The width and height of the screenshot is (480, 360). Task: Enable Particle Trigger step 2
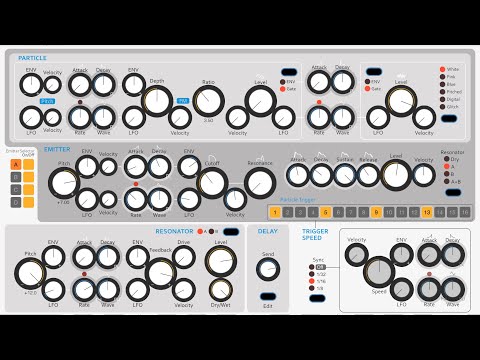point(288,212)
